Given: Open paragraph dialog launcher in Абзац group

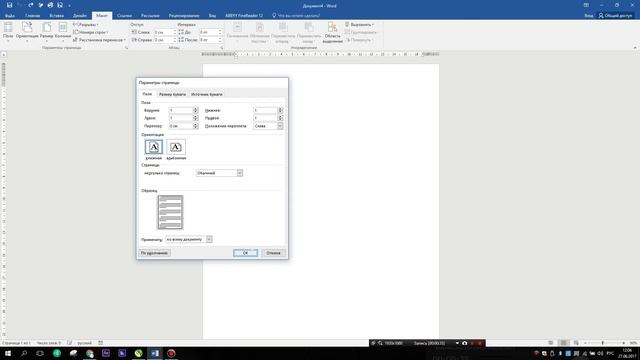Looking at the screenshot, I should (x=222, y=48).
